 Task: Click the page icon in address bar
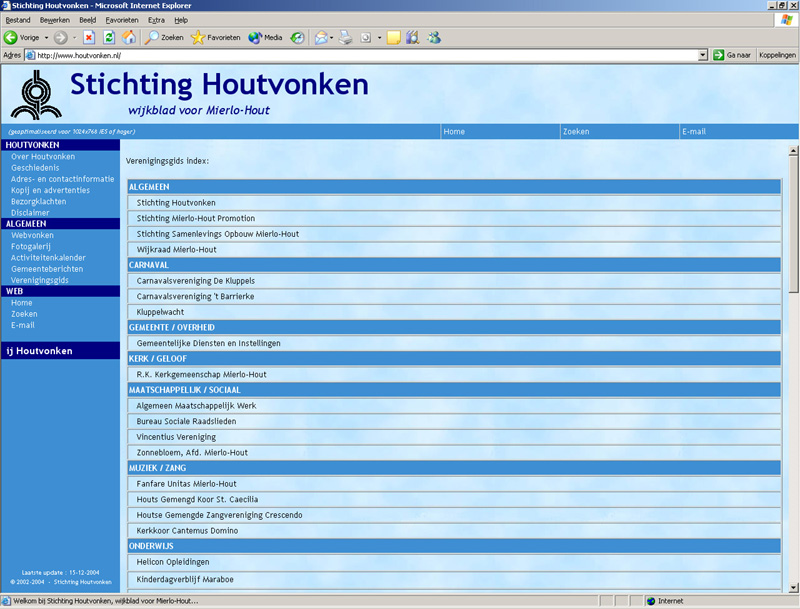click(x=31, y=55)
